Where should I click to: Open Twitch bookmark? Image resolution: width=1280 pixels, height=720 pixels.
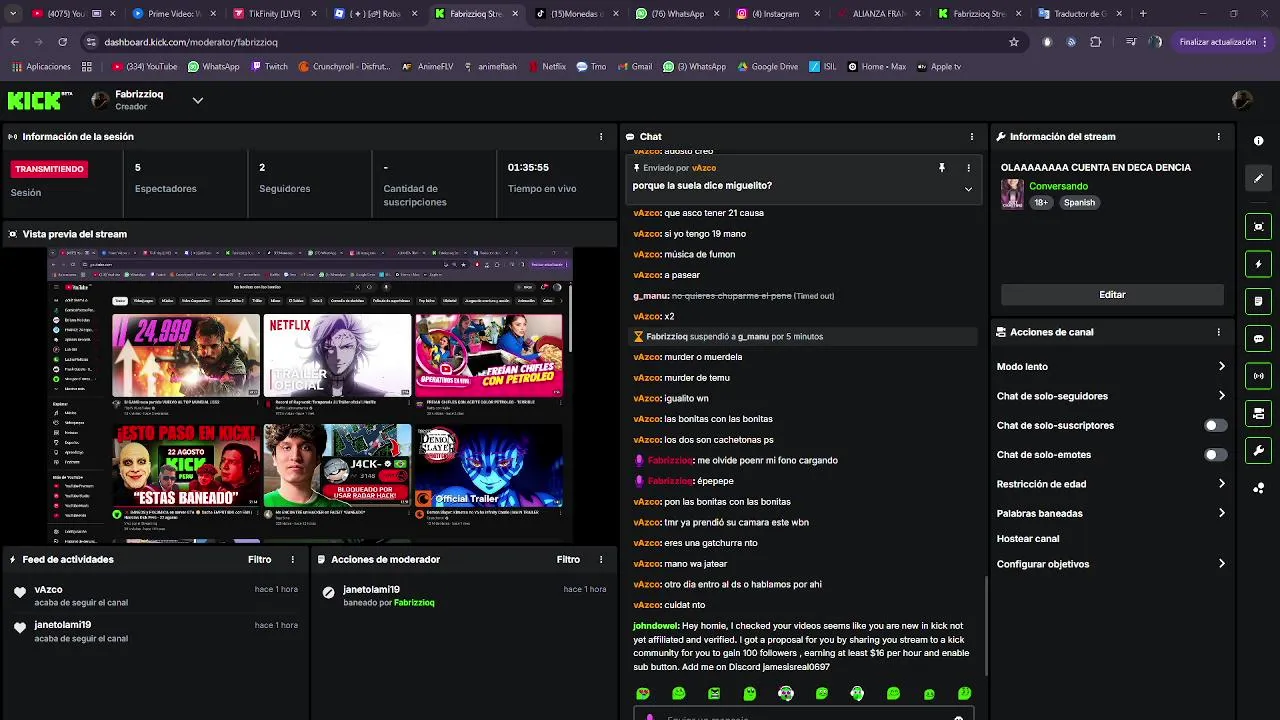[269, 67]
